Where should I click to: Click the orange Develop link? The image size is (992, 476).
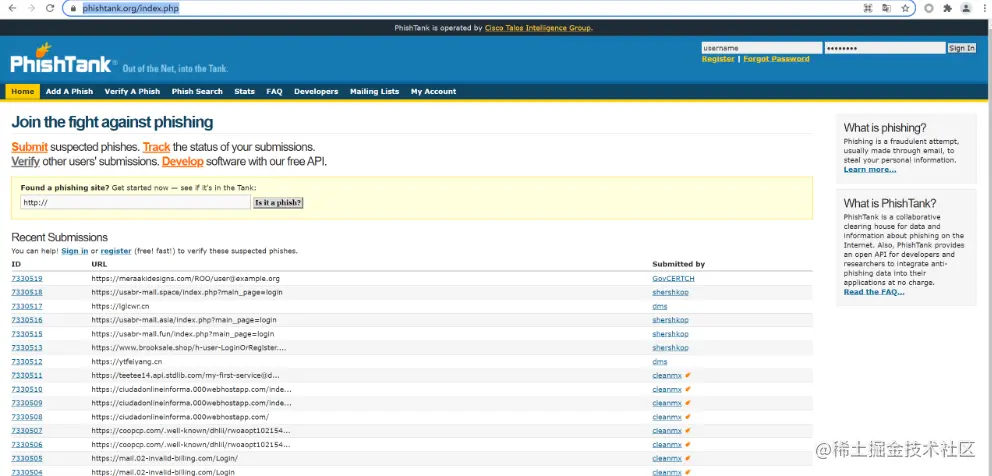(x=183, y=161)
